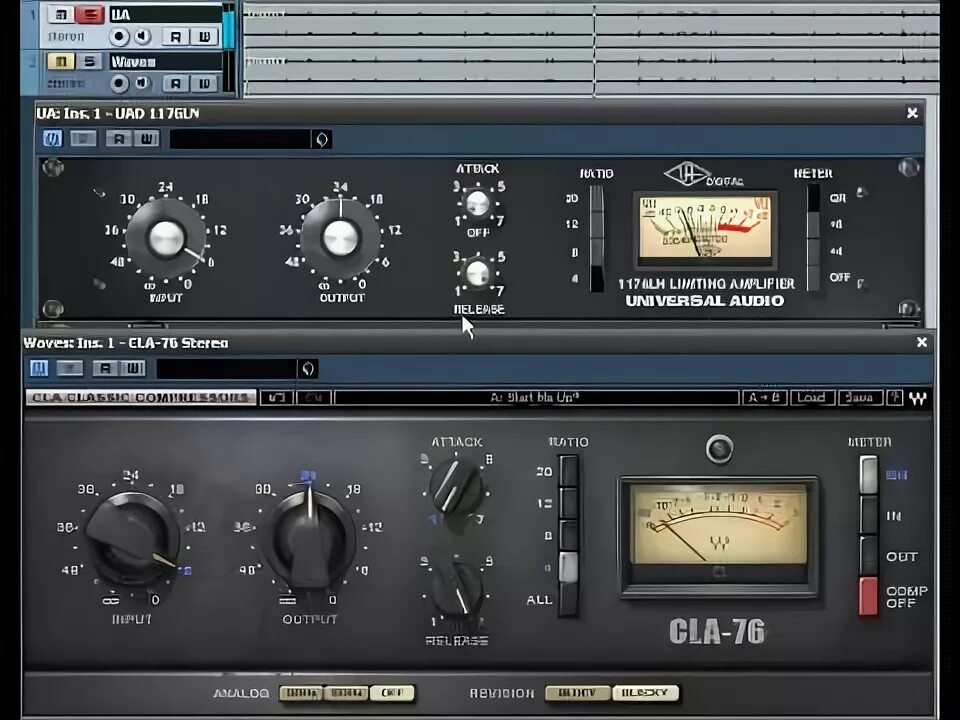The image size is (960, 720).
Task: Enable Read automation on UA track
Action: click(x=175, y=37)
